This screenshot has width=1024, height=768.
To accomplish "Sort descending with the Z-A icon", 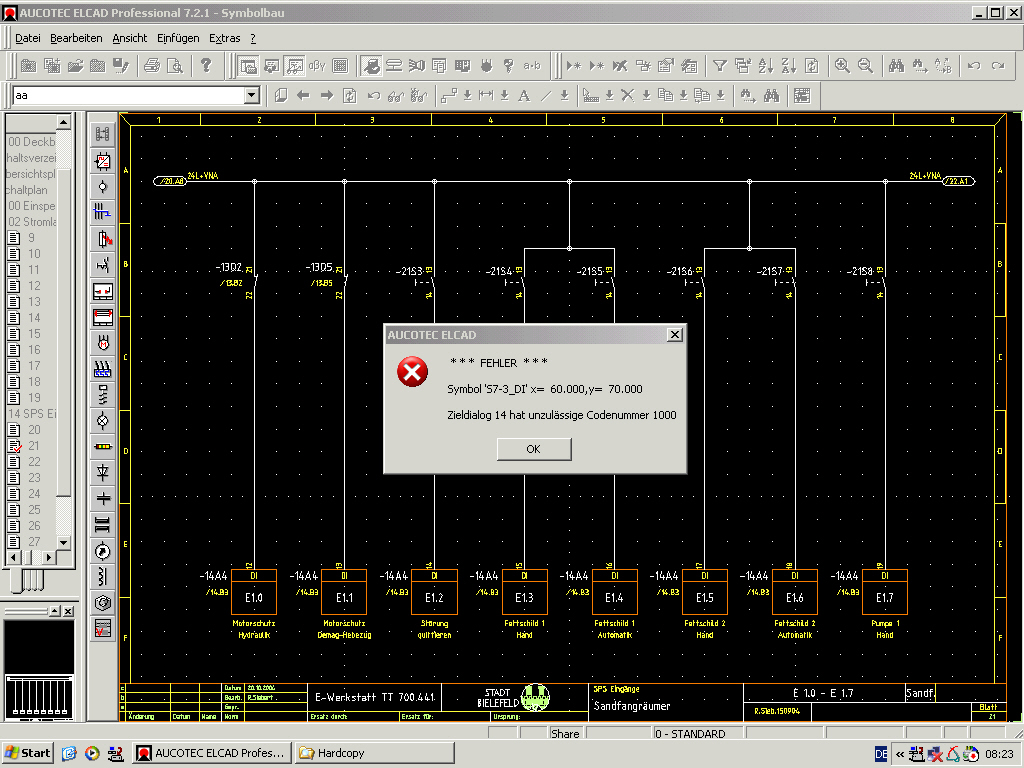I will pyautogui.click(x=789, y=65).
